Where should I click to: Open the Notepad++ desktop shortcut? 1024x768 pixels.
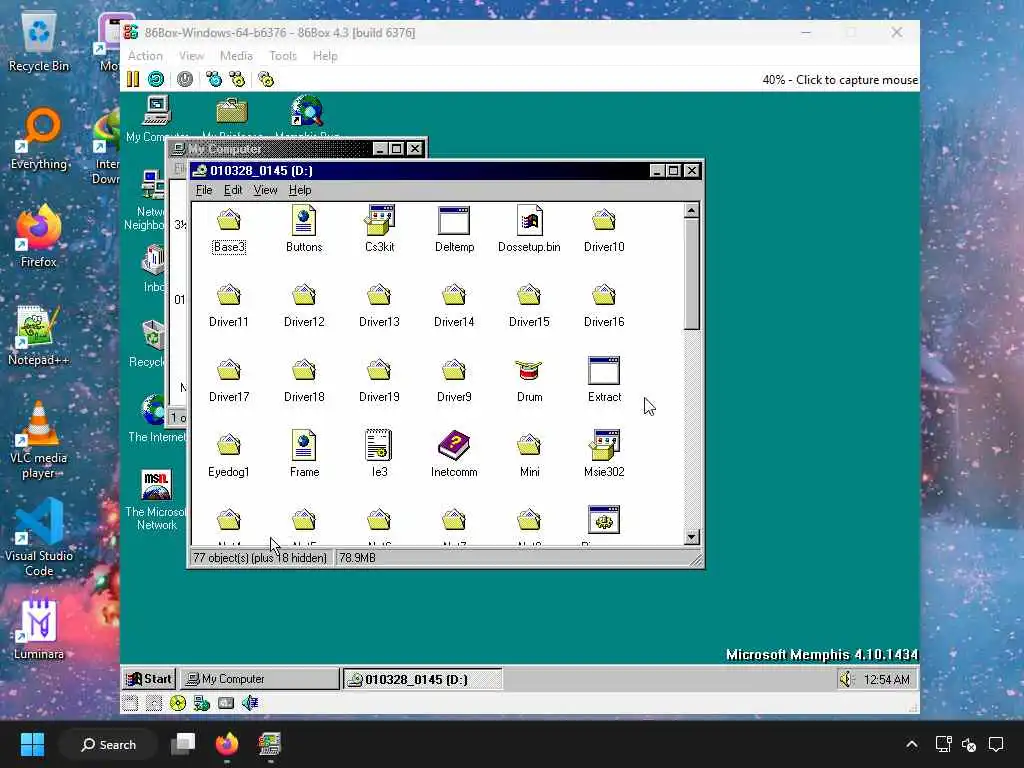(39, 336)
